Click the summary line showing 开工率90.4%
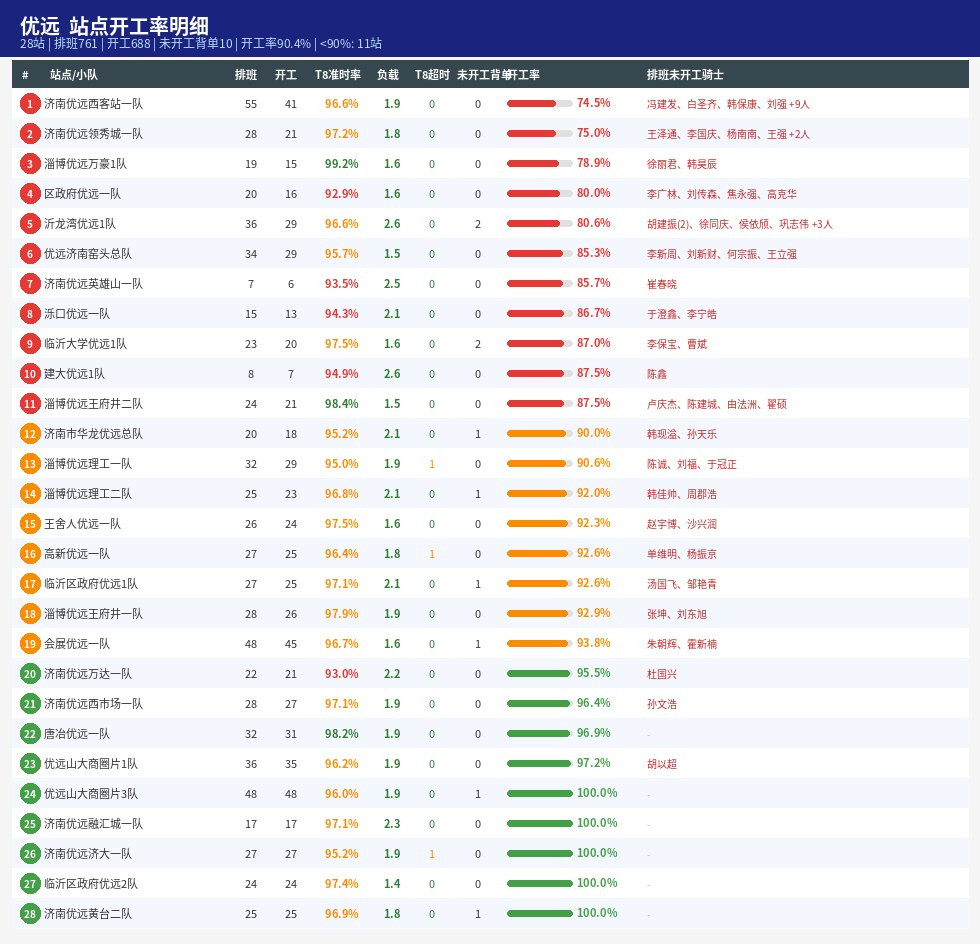 (x=201, y=44)
